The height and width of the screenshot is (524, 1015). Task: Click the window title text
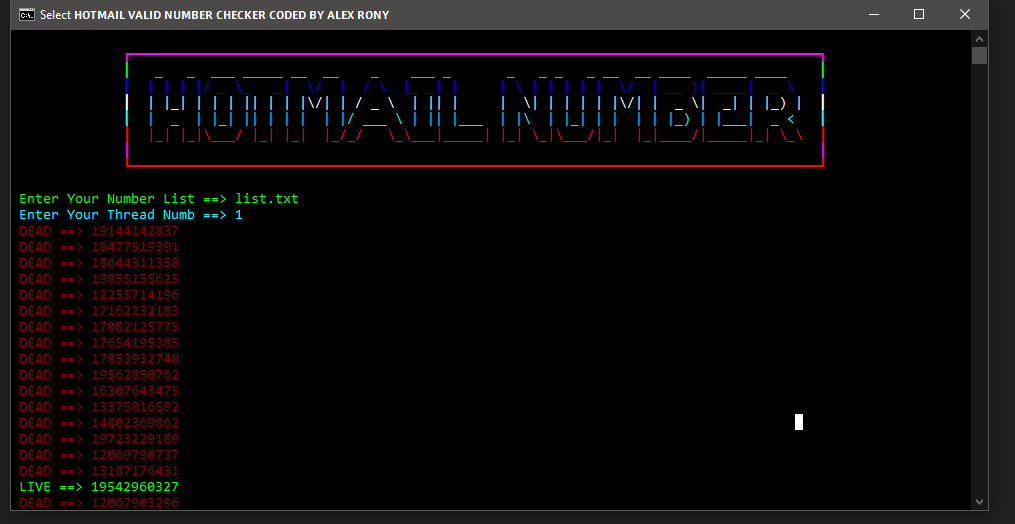click(x=214, y=14)
